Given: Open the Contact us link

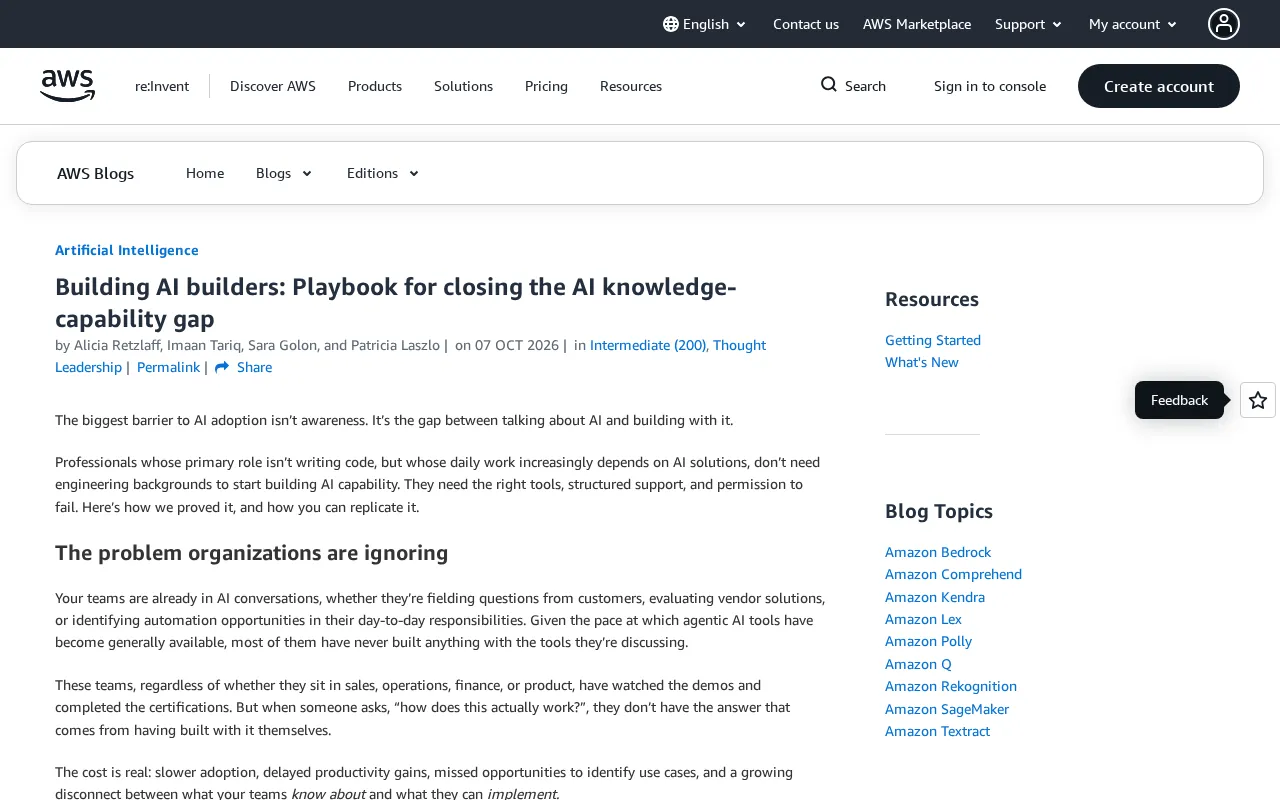Looking at the screenshot, I should click(806, 24).
